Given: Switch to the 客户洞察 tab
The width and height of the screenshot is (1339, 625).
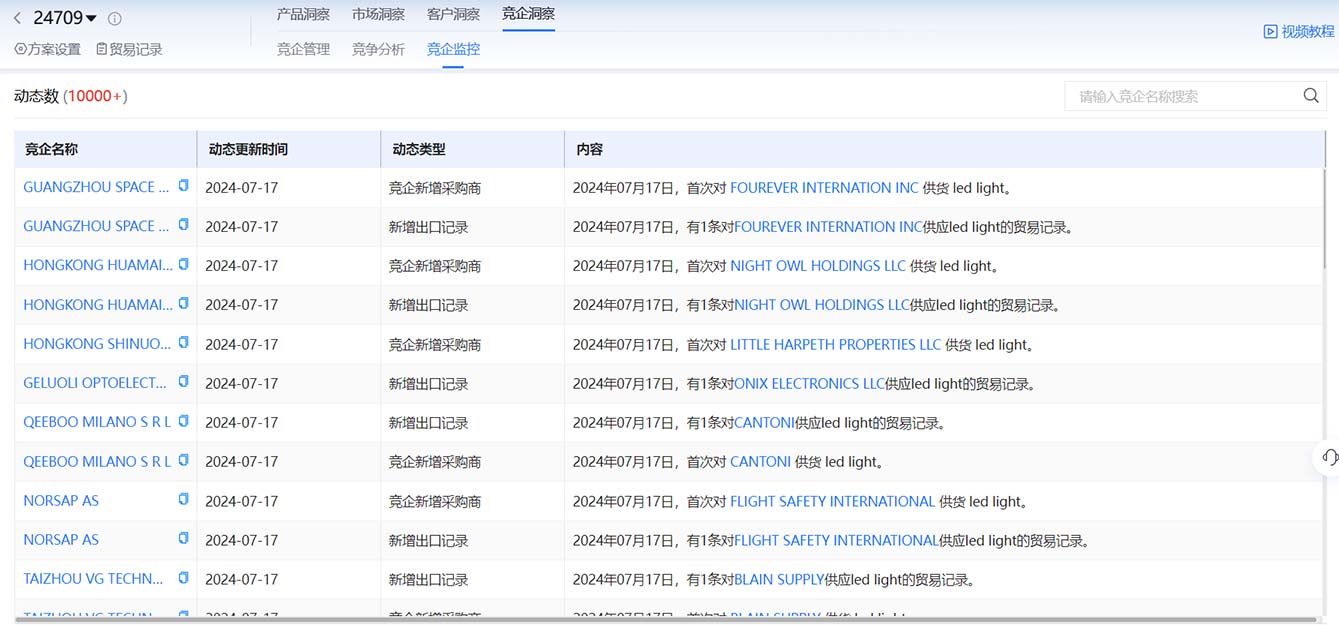Looking at the screenshot, I should tap(453, 14).
